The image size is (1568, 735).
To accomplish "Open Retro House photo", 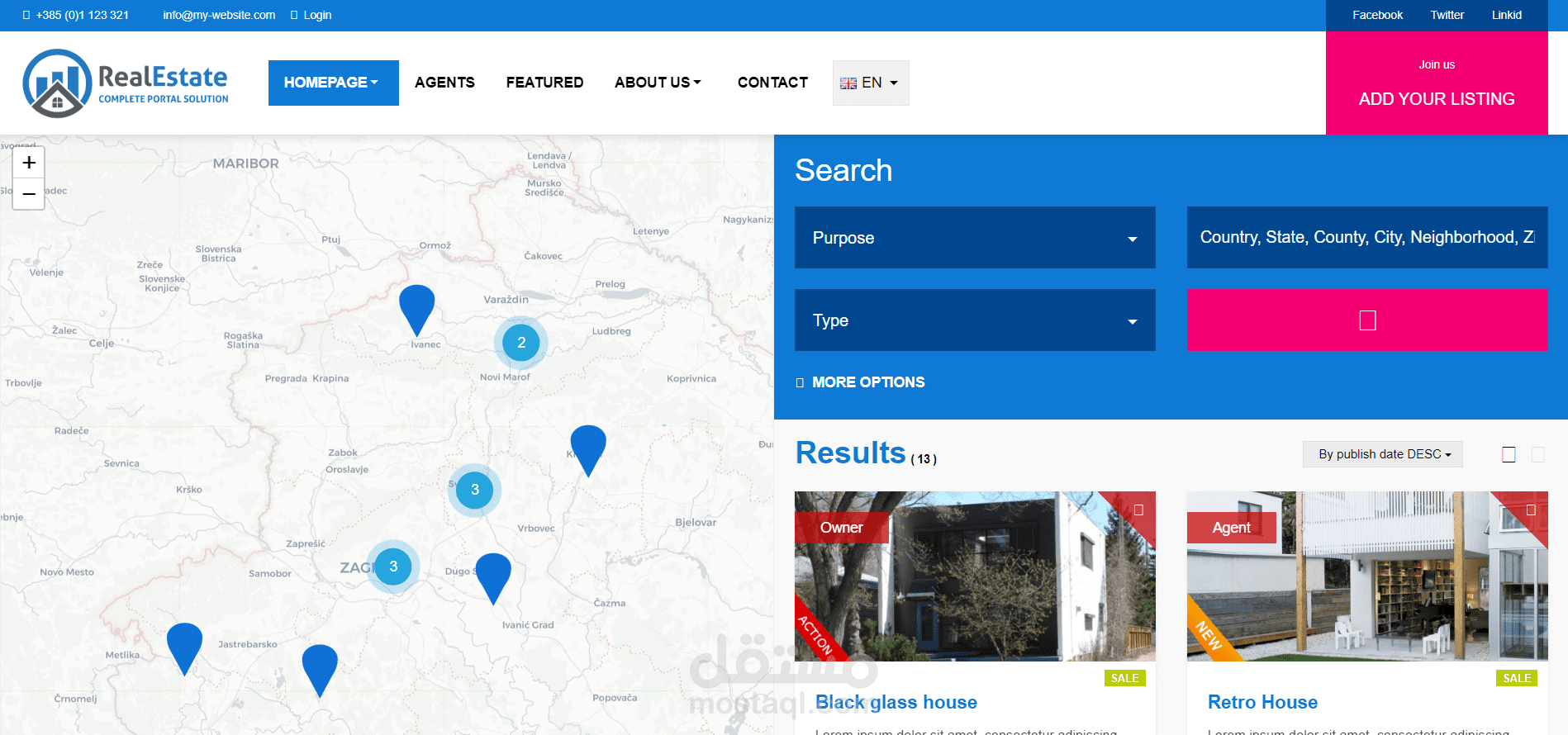I will 1367,576.
